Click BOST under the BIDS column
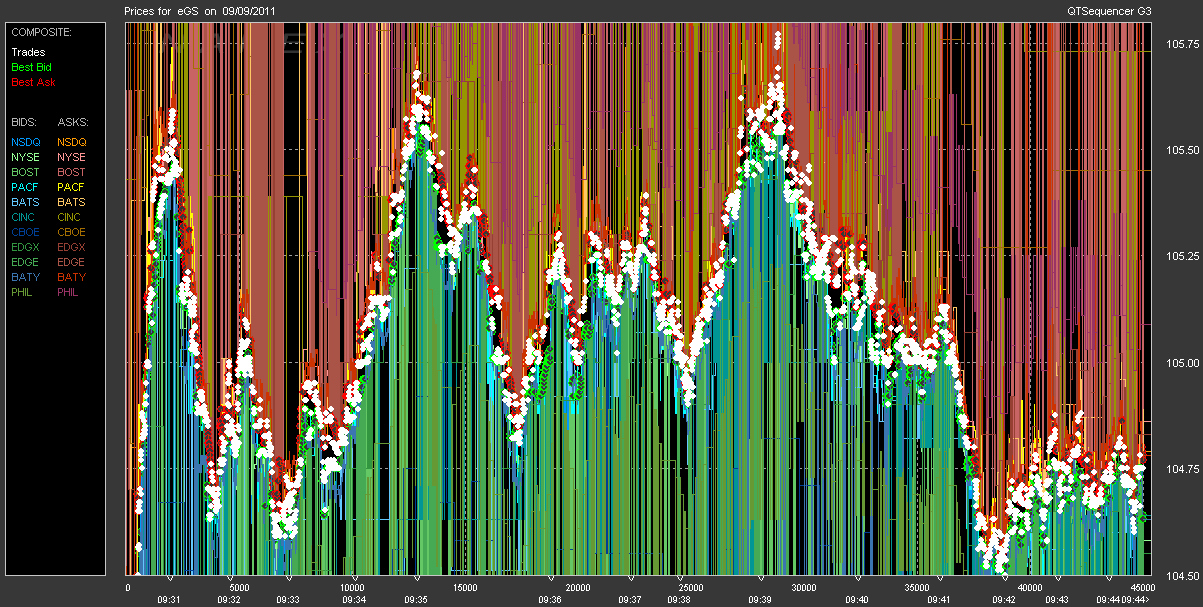 (x=25, y=173)
